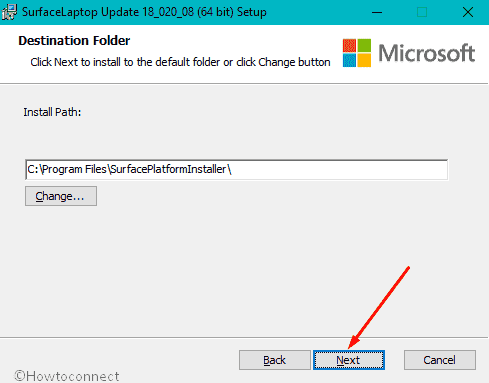The width and height of the screenshot is (489, 383).
Task: Click the Install Path label
Action: click(52, 112)
